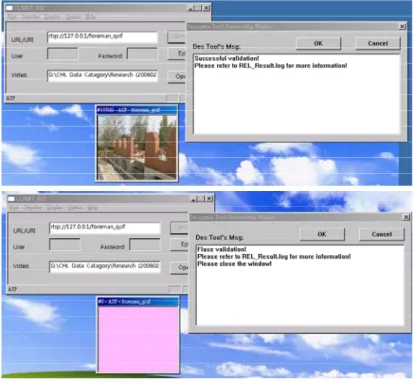The width and height of the screenshot is (413, 382).
Task: Open the Help menu in the upper player window
Action: [90, 16]
